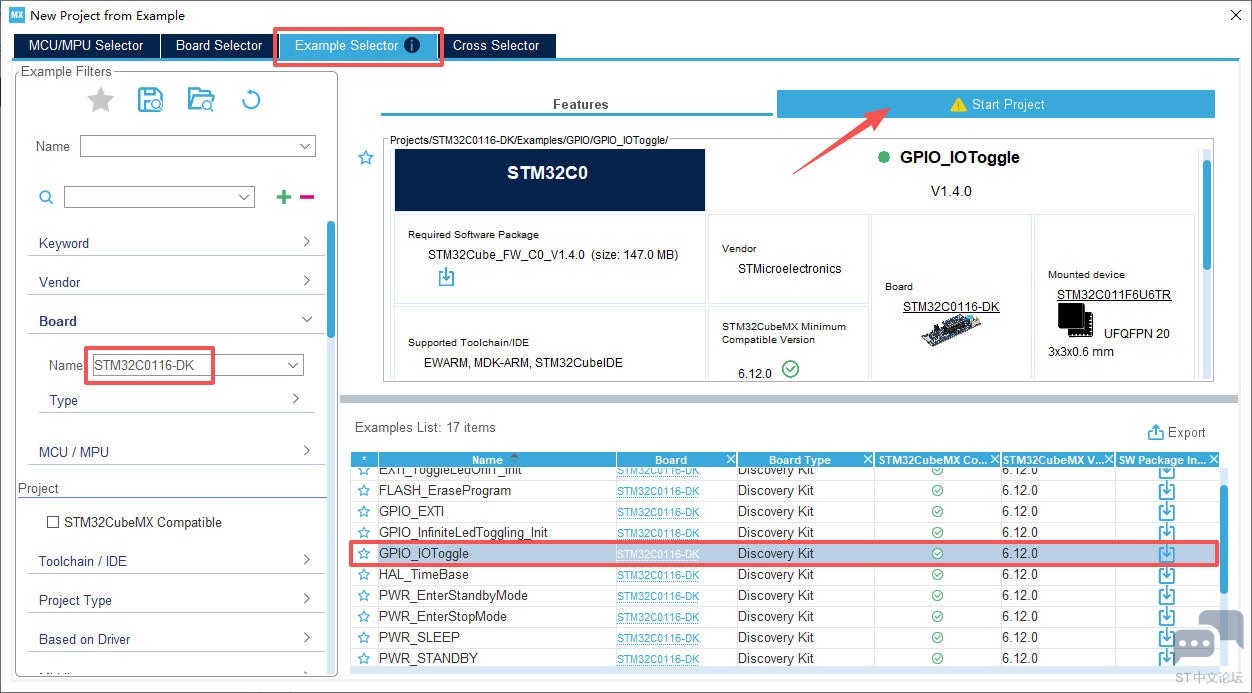This screenshot has width=1252, height=693.
Task: Star the GPIO_EXTI example
Action: (x=364, y=512)
